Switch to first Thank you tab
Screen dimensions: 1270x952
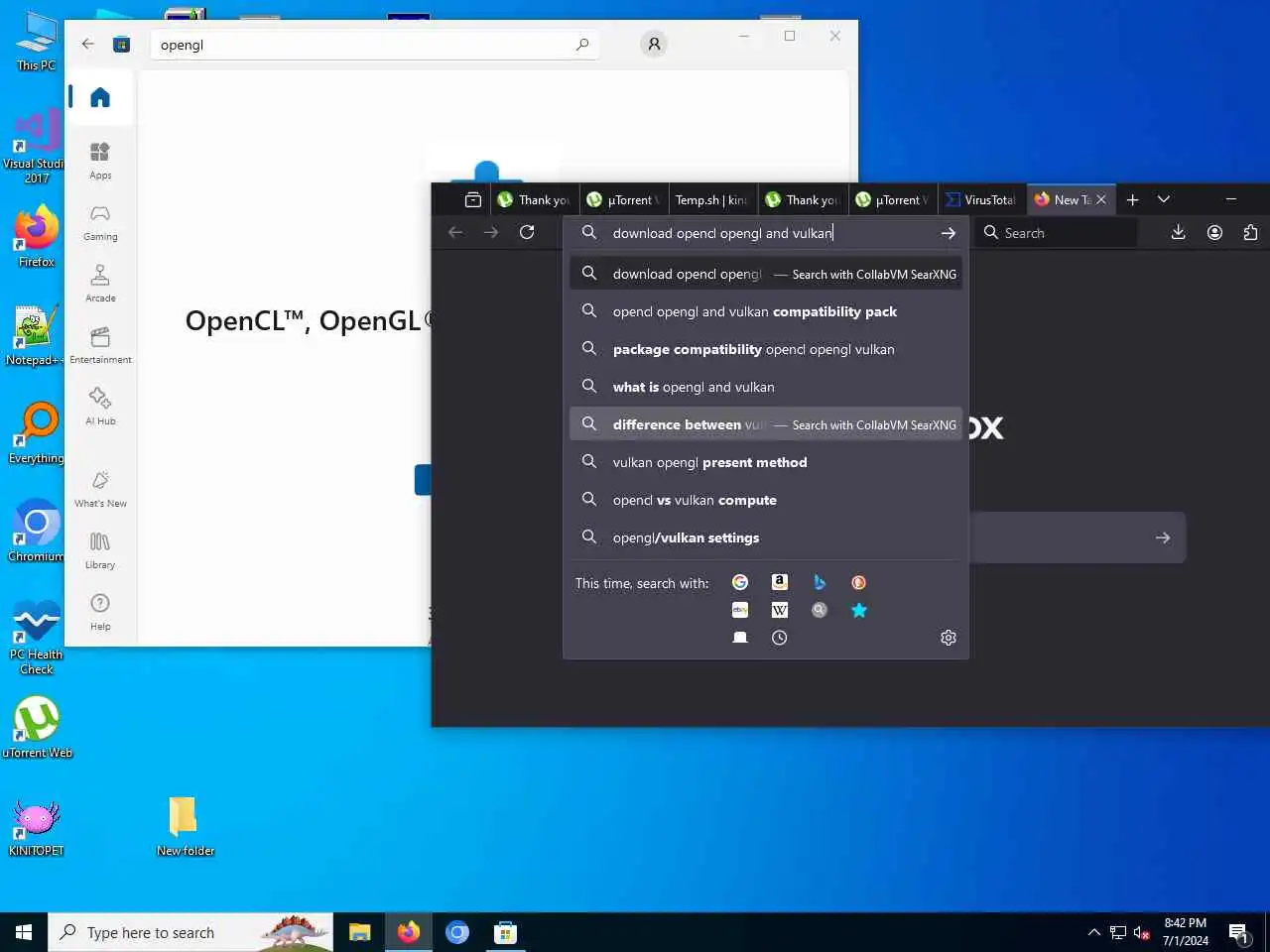pyautogui.click(x=534, y=199)
